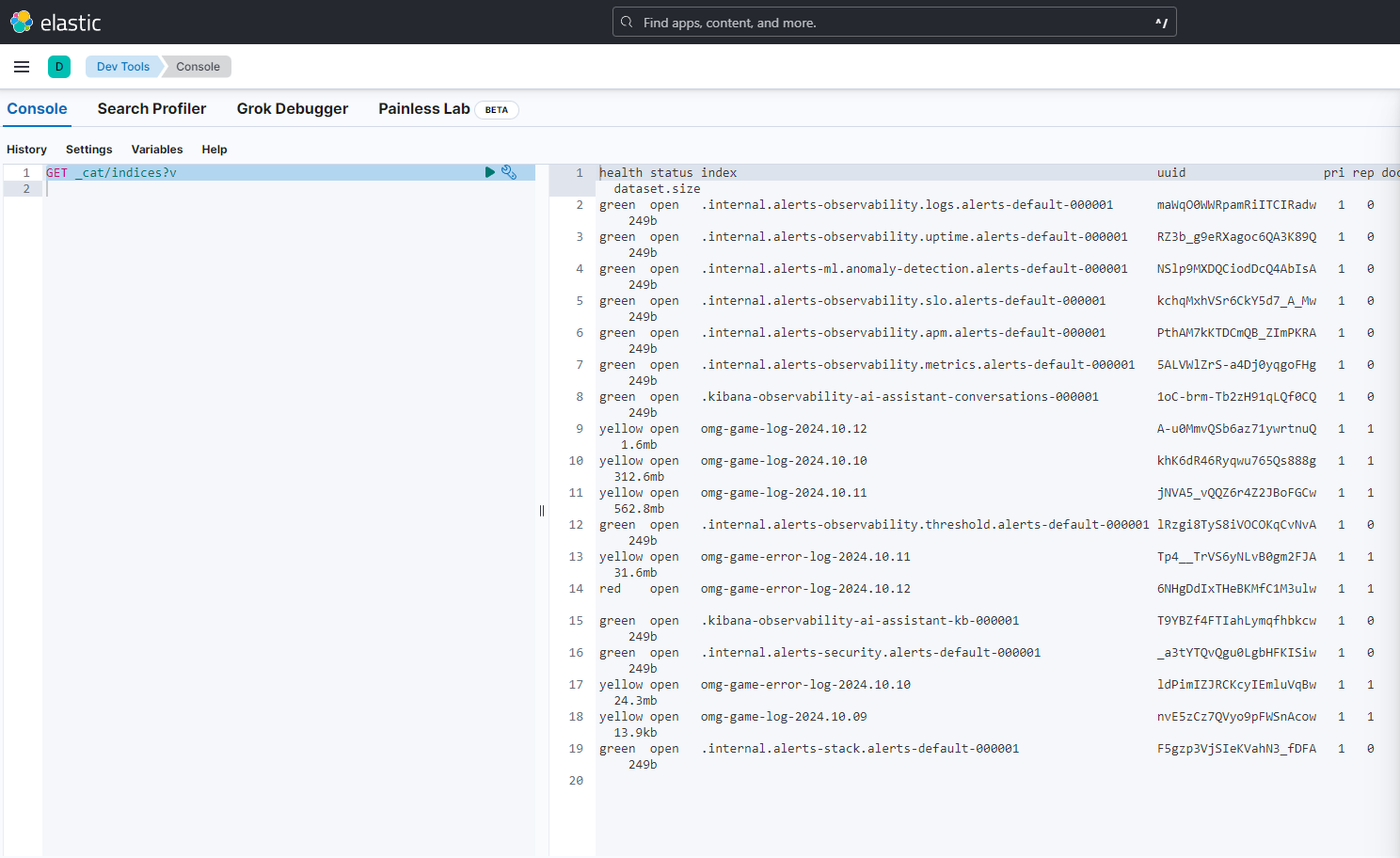This screenshot has width=1400, height=858.
Task: Click the BETA badge beside Painless Lab
Action: click(496, 110)
